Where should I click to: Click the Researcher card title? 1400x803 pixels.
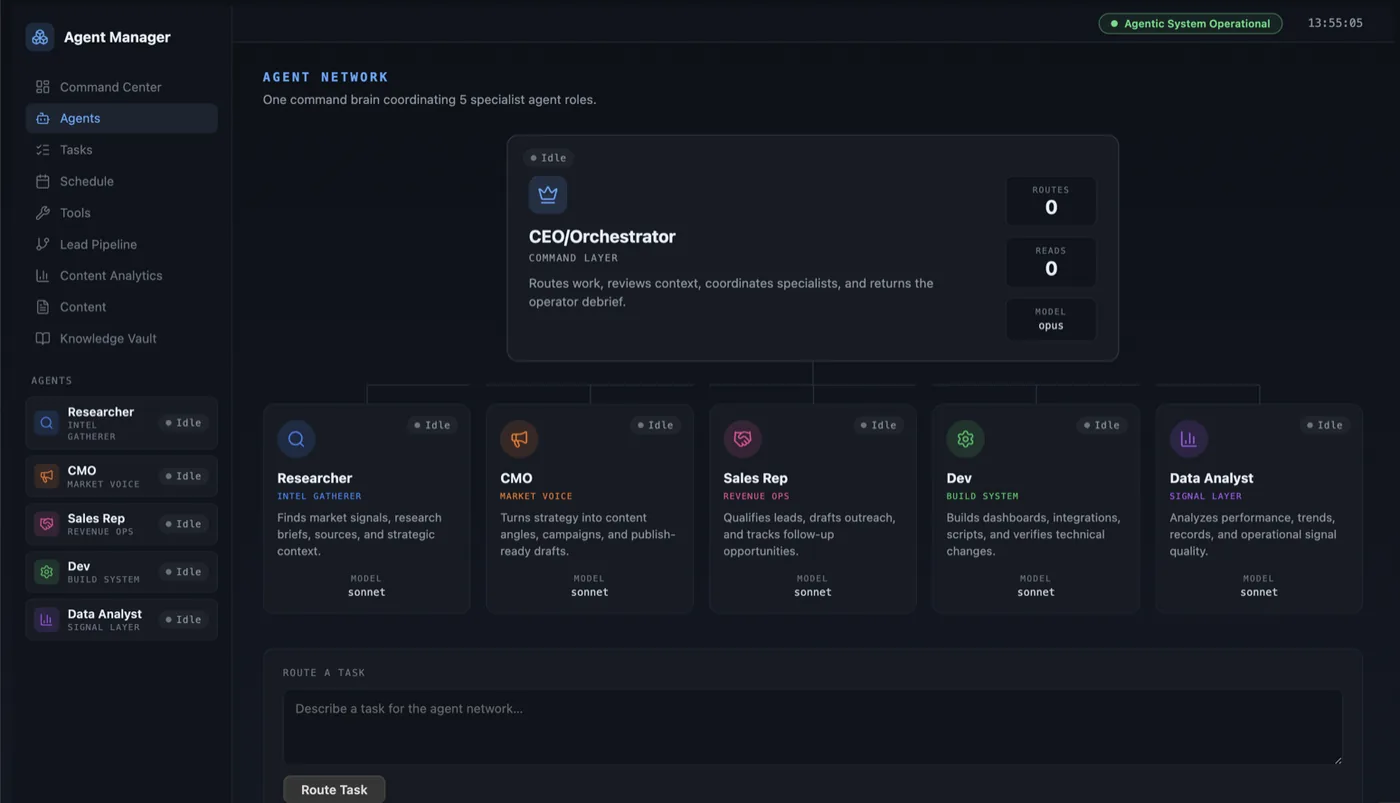(x=315, y=478)
